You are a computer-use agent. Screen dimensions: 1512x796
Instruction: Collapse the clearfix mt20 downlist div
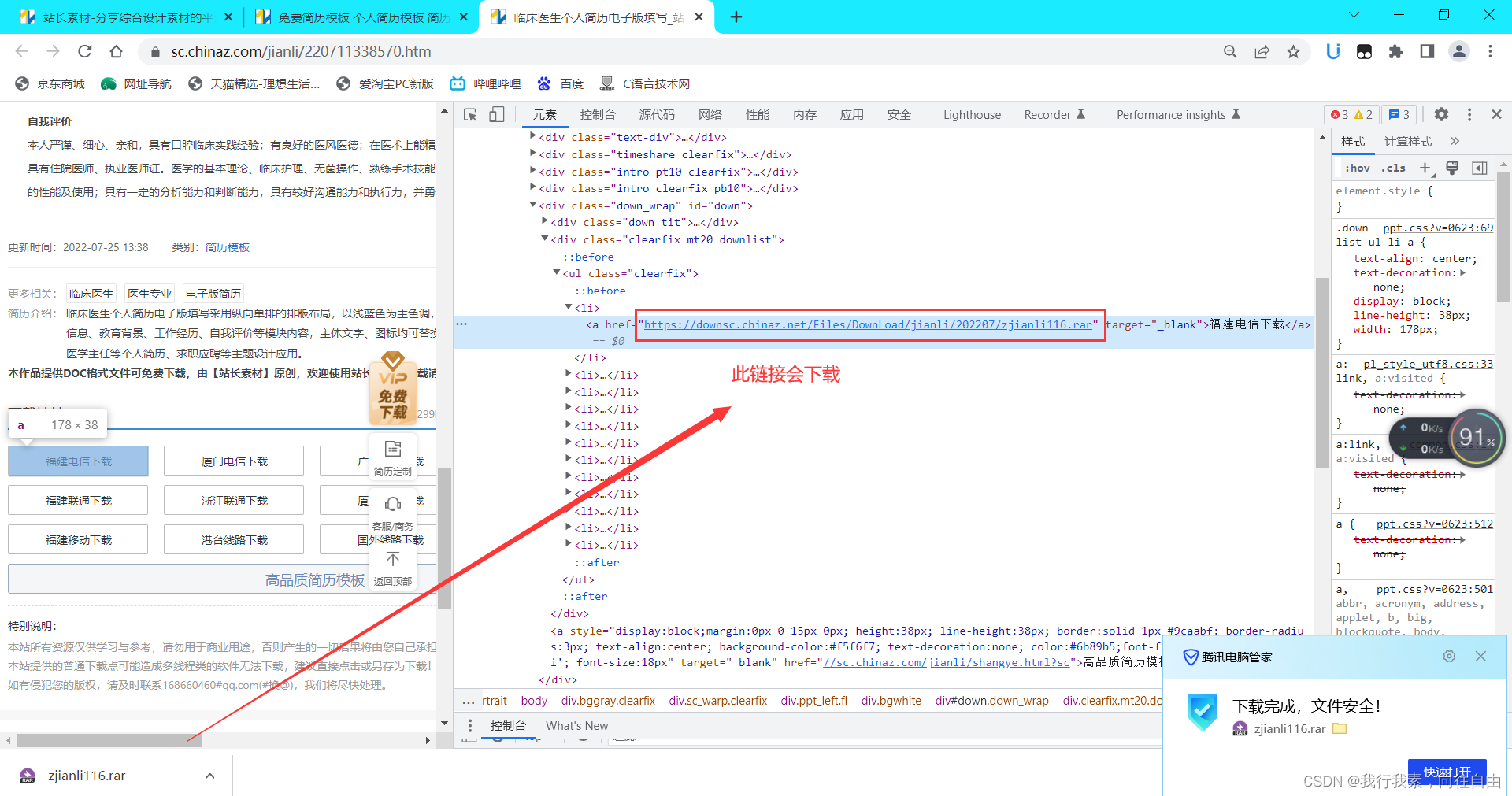pos(545,239)
